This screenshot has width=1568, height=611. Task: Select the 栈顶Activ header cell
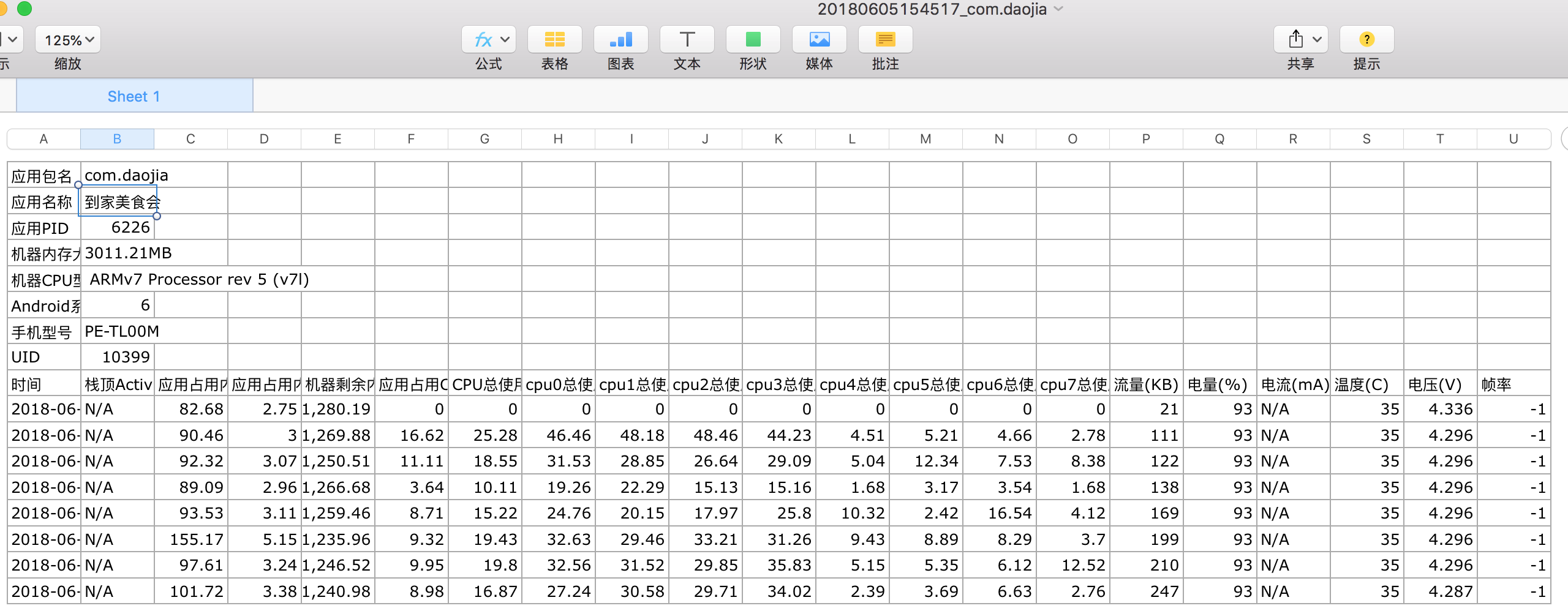(117, 384)
